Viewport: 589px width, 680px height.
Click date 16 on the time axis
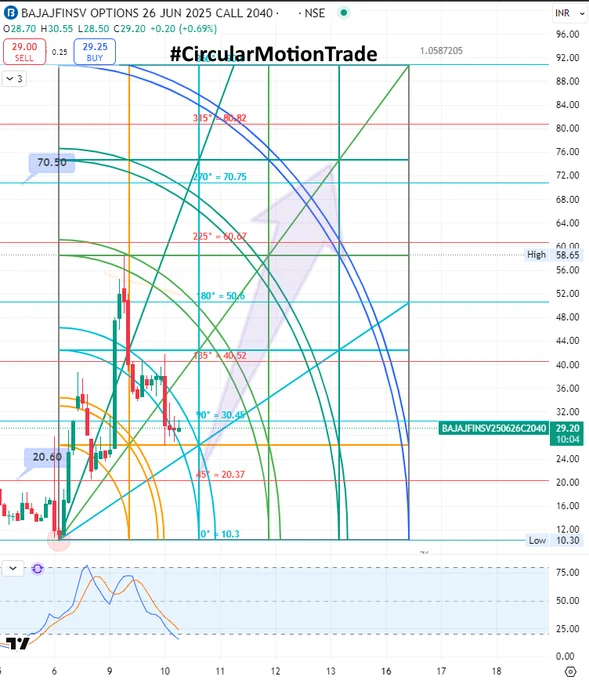386,671
